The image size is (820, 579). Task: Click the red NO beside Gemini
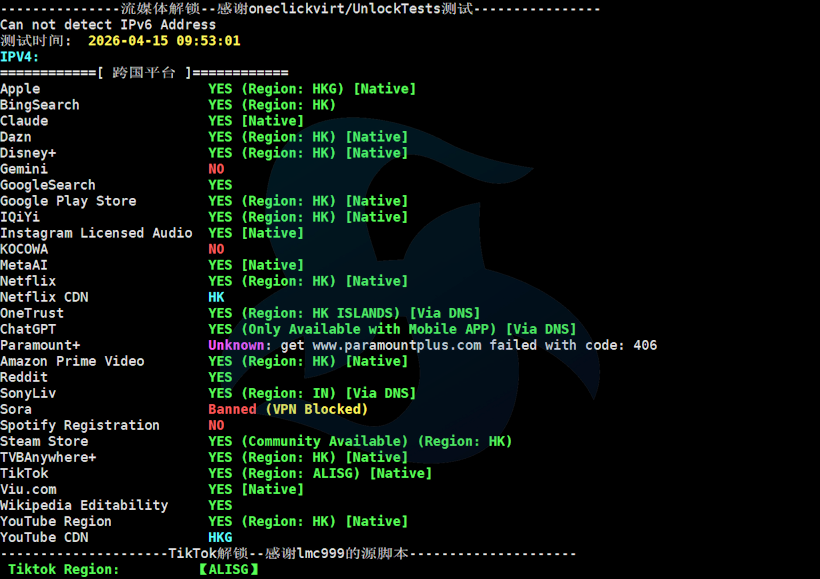(216, 169)
